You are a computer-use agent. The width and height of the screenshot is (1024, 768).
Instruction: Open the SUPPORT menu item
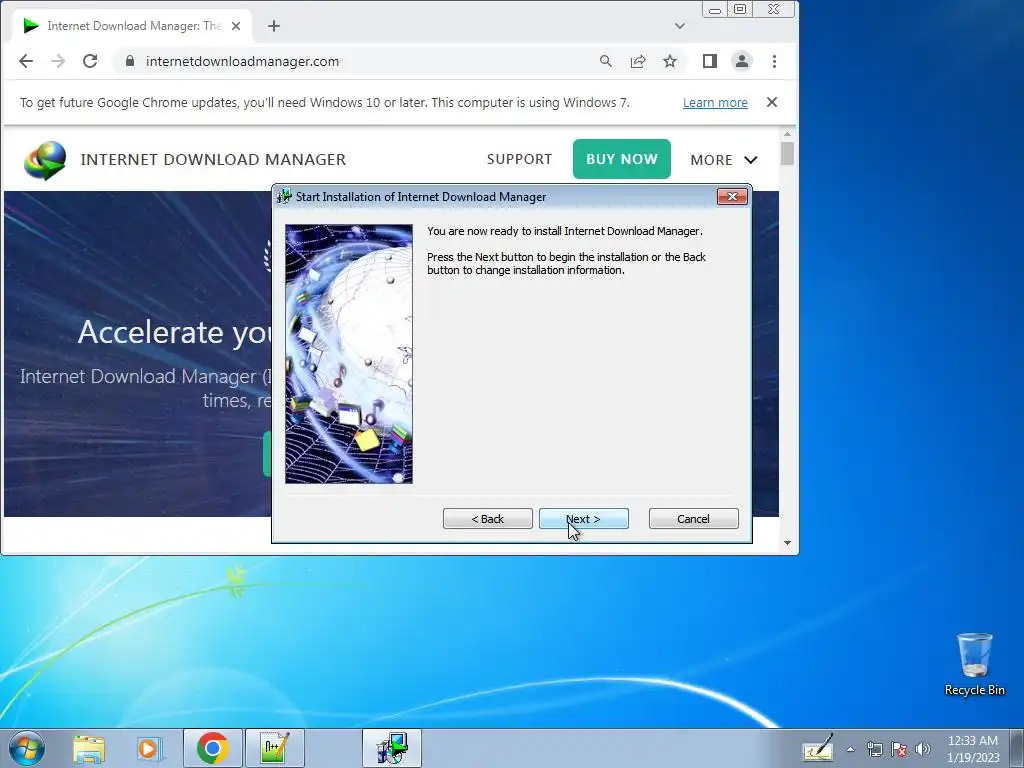pos(519,159)
